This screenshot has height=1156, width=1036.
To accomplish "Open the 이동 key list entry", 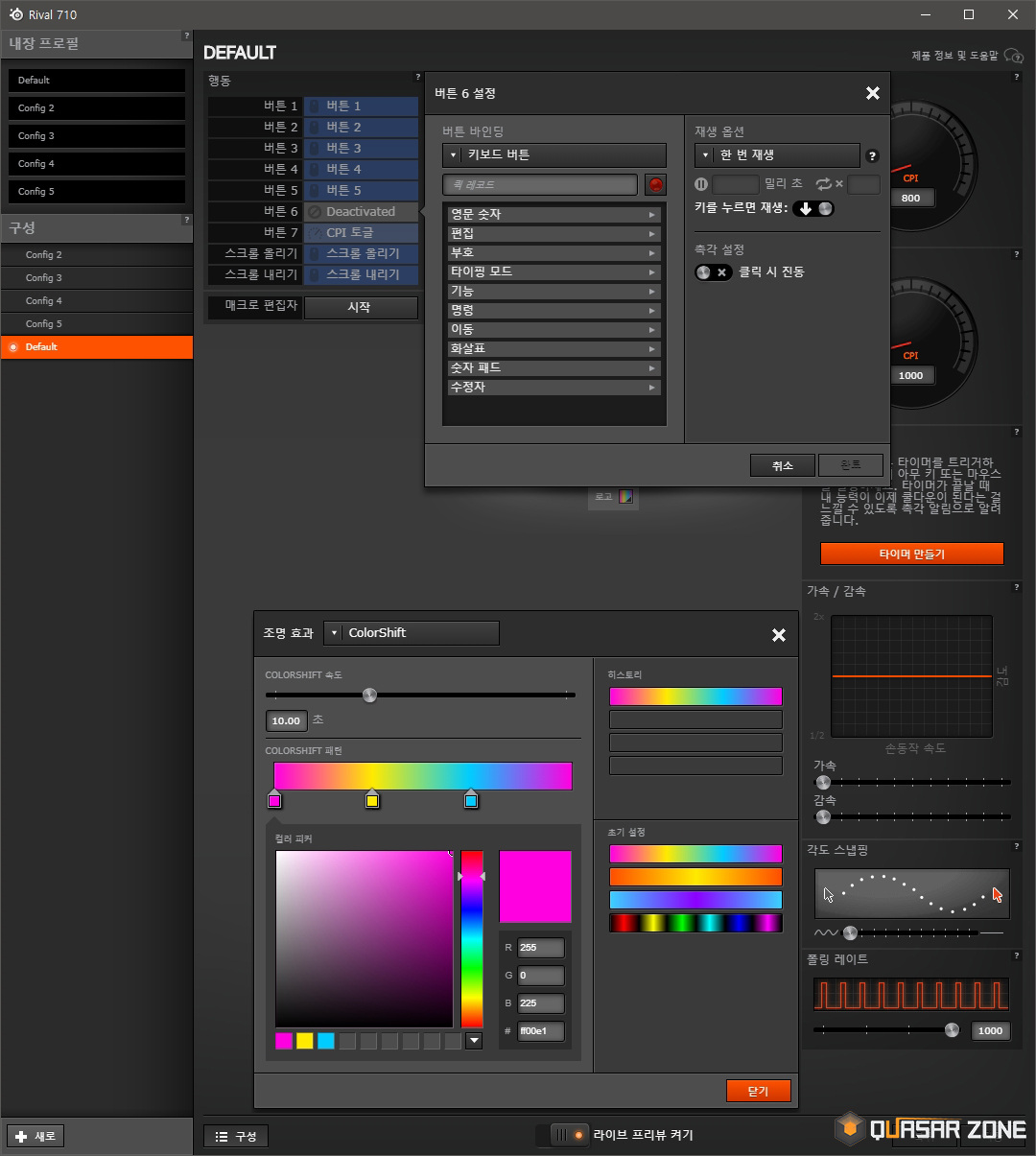I will click(x=554, y=329).
